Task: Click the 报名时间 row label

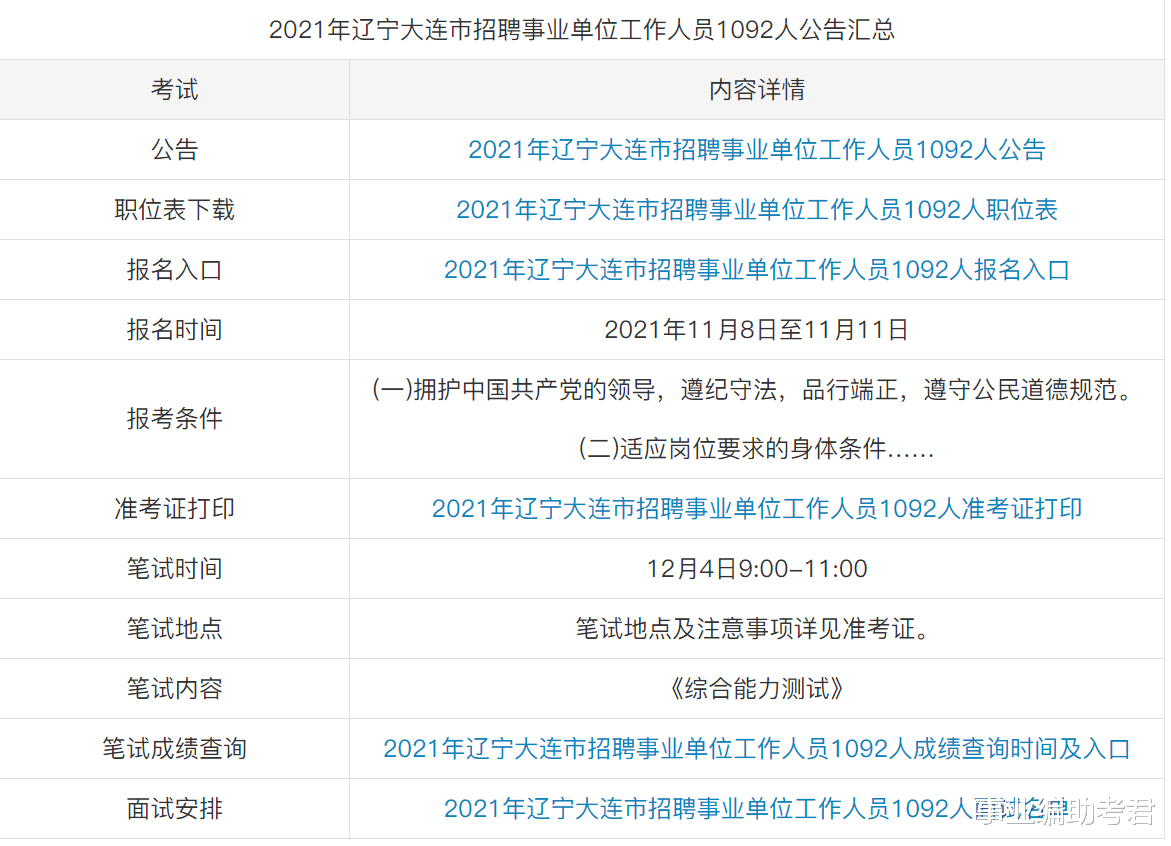Action: (x=175, y=329)
